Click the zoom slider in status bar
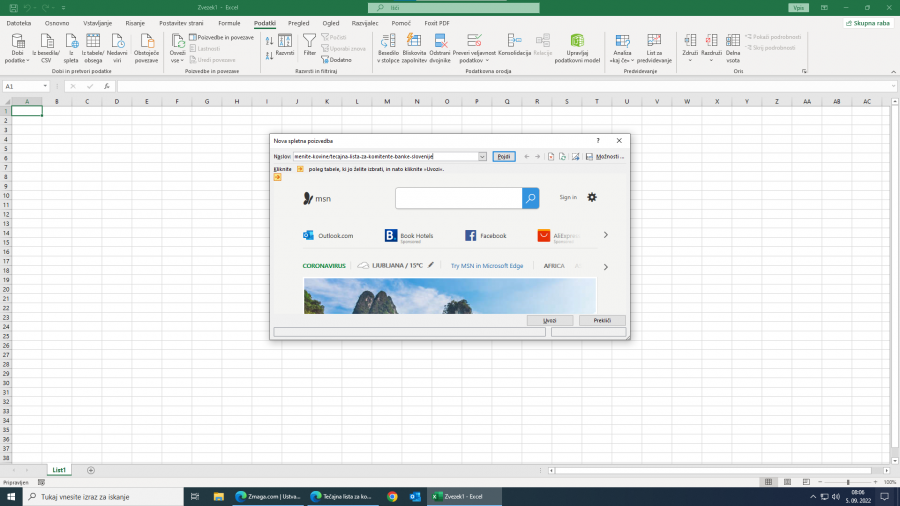Viewport: 900px width, 506px height. pos(848,482)
